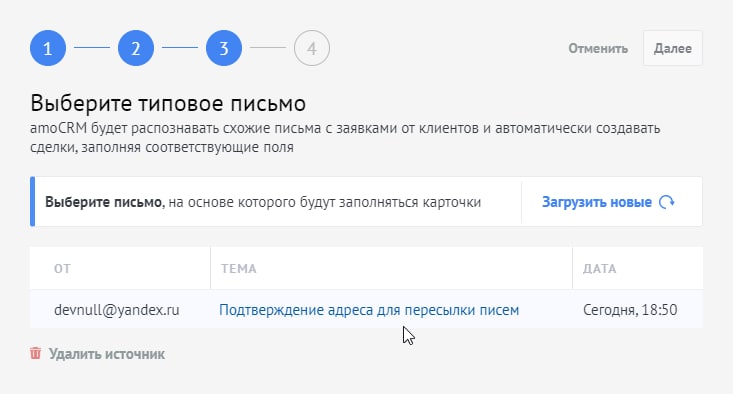Viewport: 733px width, 394px height.
Task: Click the Загрузить новые link
Action: tap(596, 202)
